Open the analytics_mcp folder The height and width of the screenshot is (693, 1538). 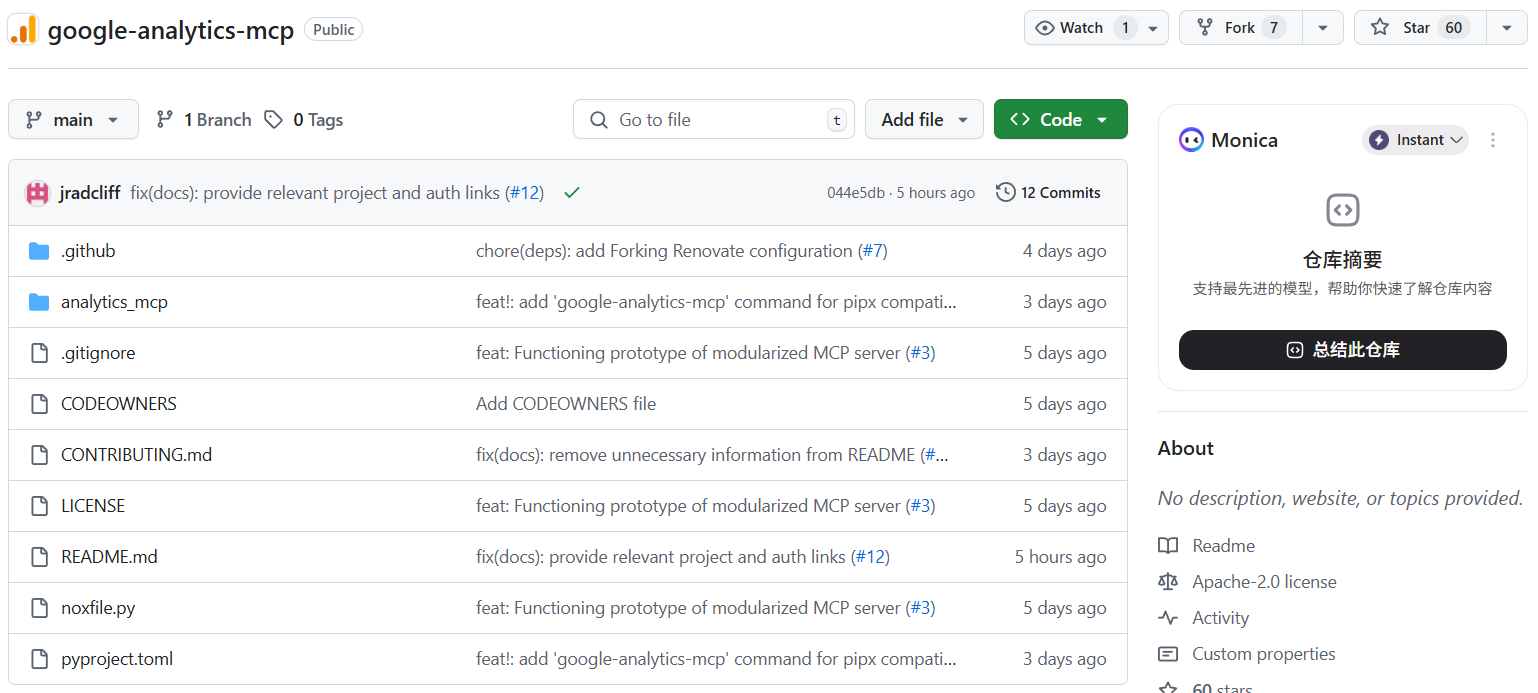pos(114,302)
